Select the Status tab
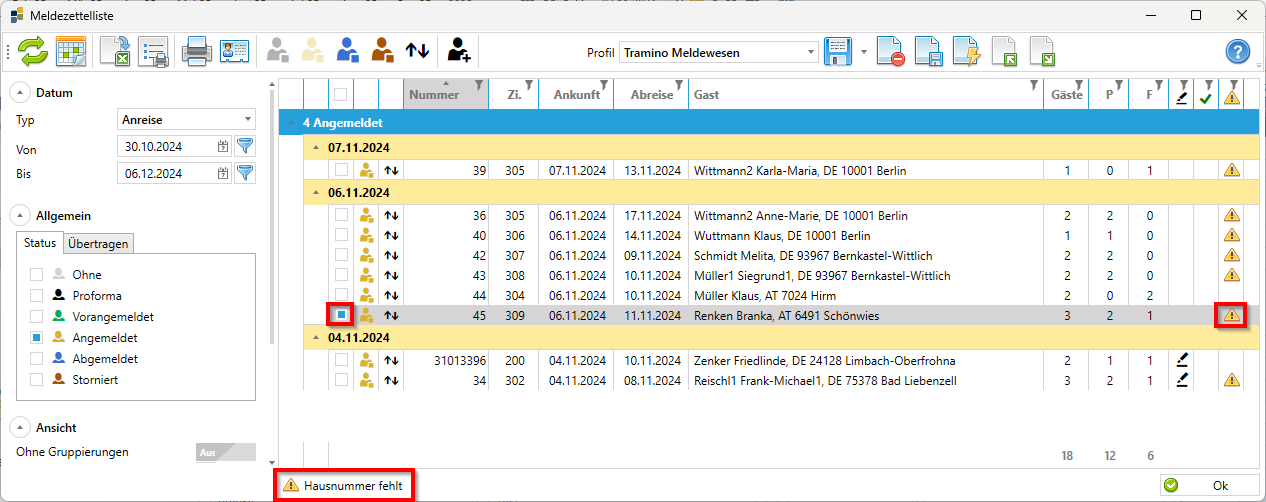1266x502 pixels. pos(40,243)
